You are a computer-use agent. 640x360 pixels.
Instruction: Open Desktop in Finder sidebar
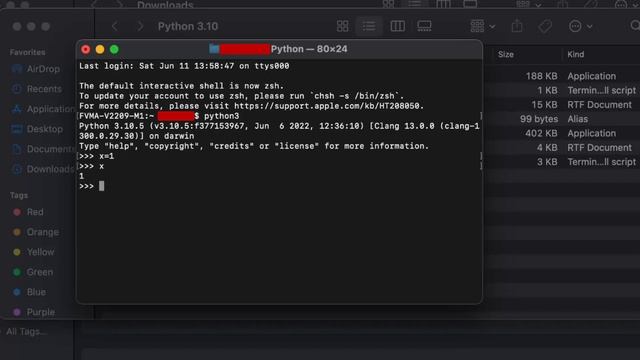click(37, 129)
